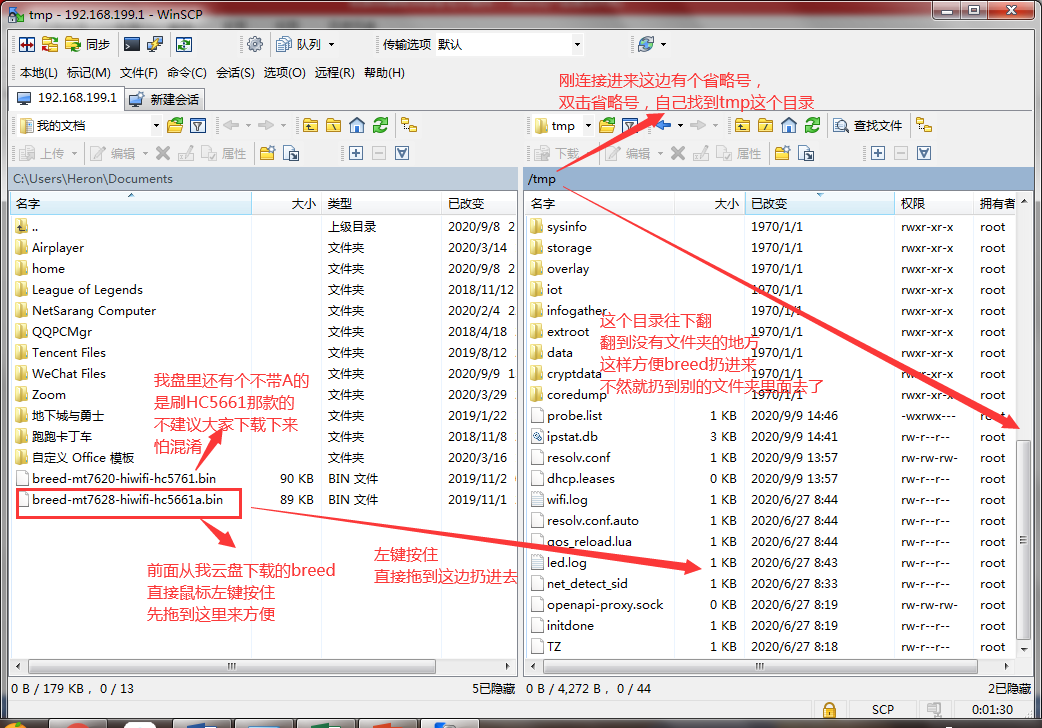The width and height of the screenshot is (1042, 728).
Task: Open the 命令(C) menu
Action: (x=187, y=72)
